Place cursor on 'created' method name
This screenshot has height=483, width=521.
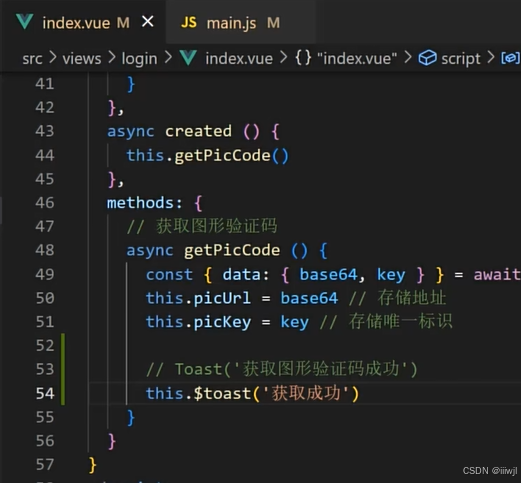198,131
